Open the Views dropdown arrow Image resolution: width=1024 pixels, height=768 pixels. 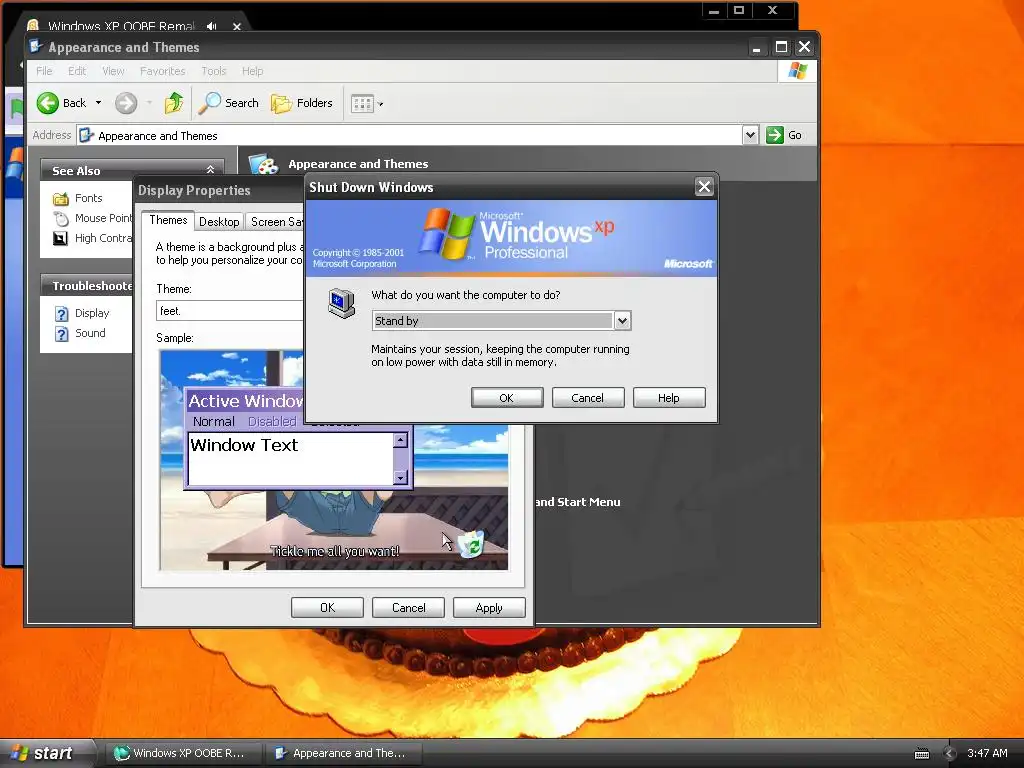tap(381, 104)
